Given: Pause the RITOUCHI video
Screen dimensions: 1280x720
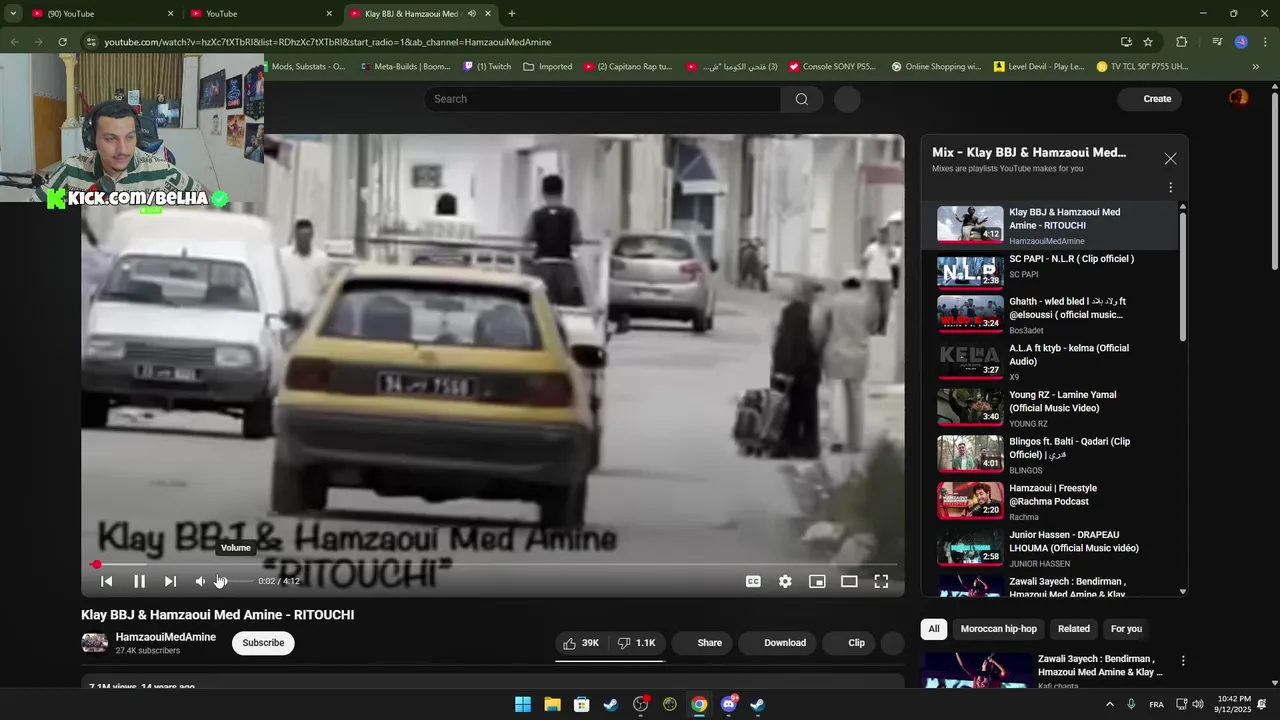Looking at the screenshot, I should point(140,581).
